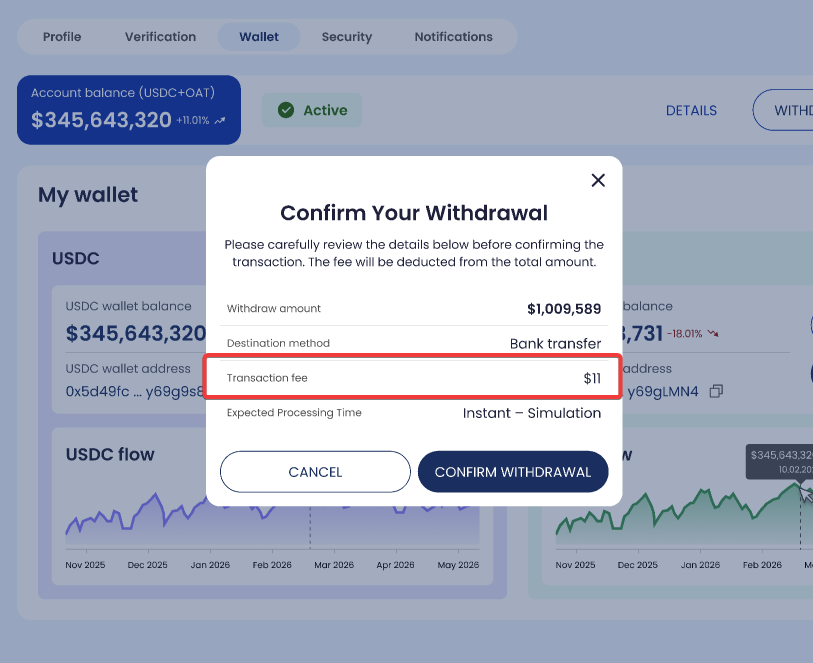Click the Destination method row
813x663 pixels.
[413, 343]
